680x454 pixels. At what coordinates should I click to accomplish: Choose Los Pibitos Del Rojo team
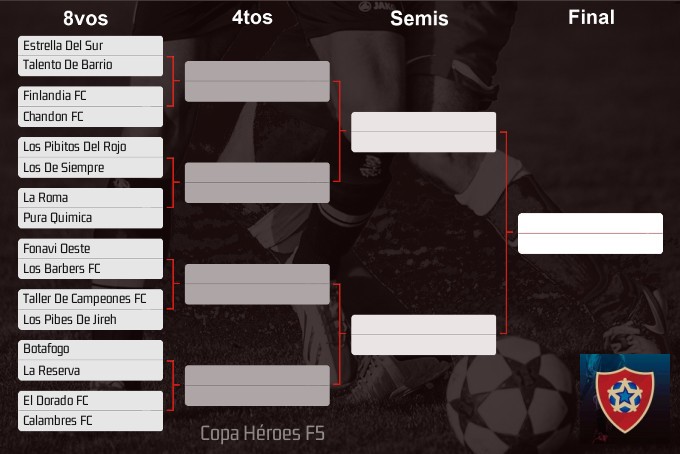click(x=90, y=147)
